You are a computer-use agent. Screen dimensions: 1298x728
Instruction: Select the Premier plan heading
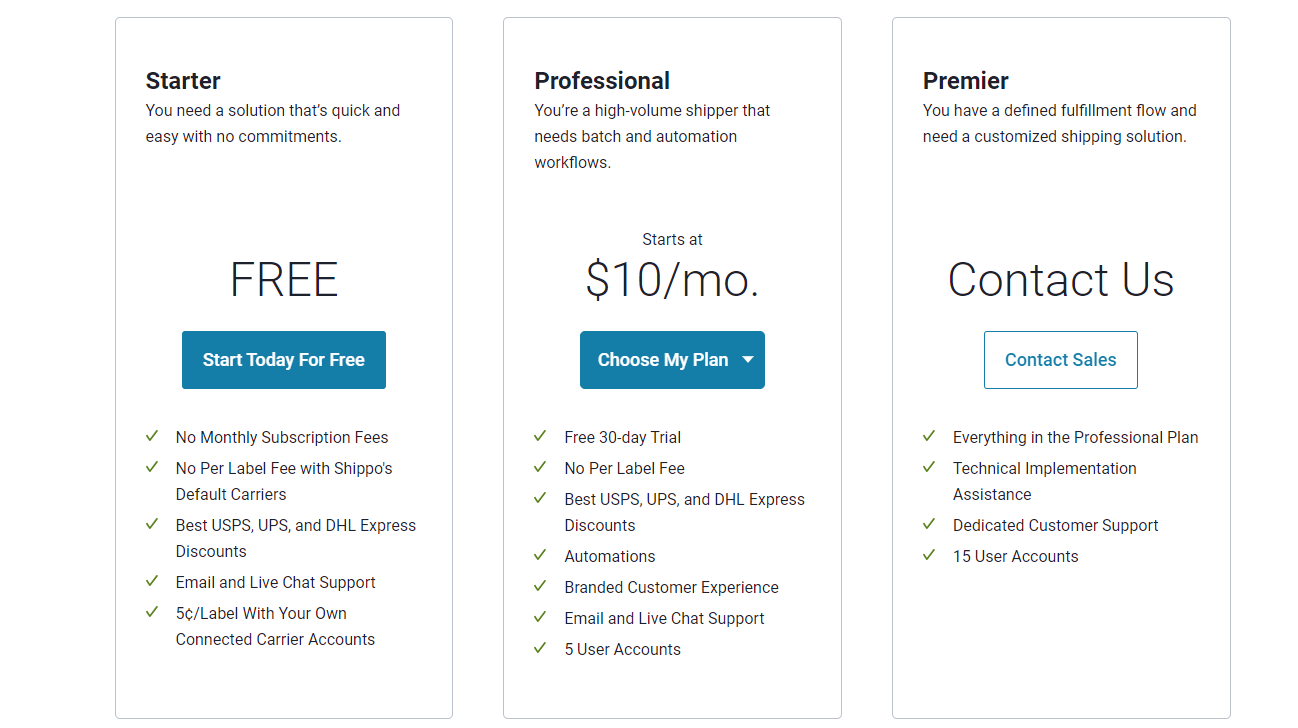(x=966, y=81)
